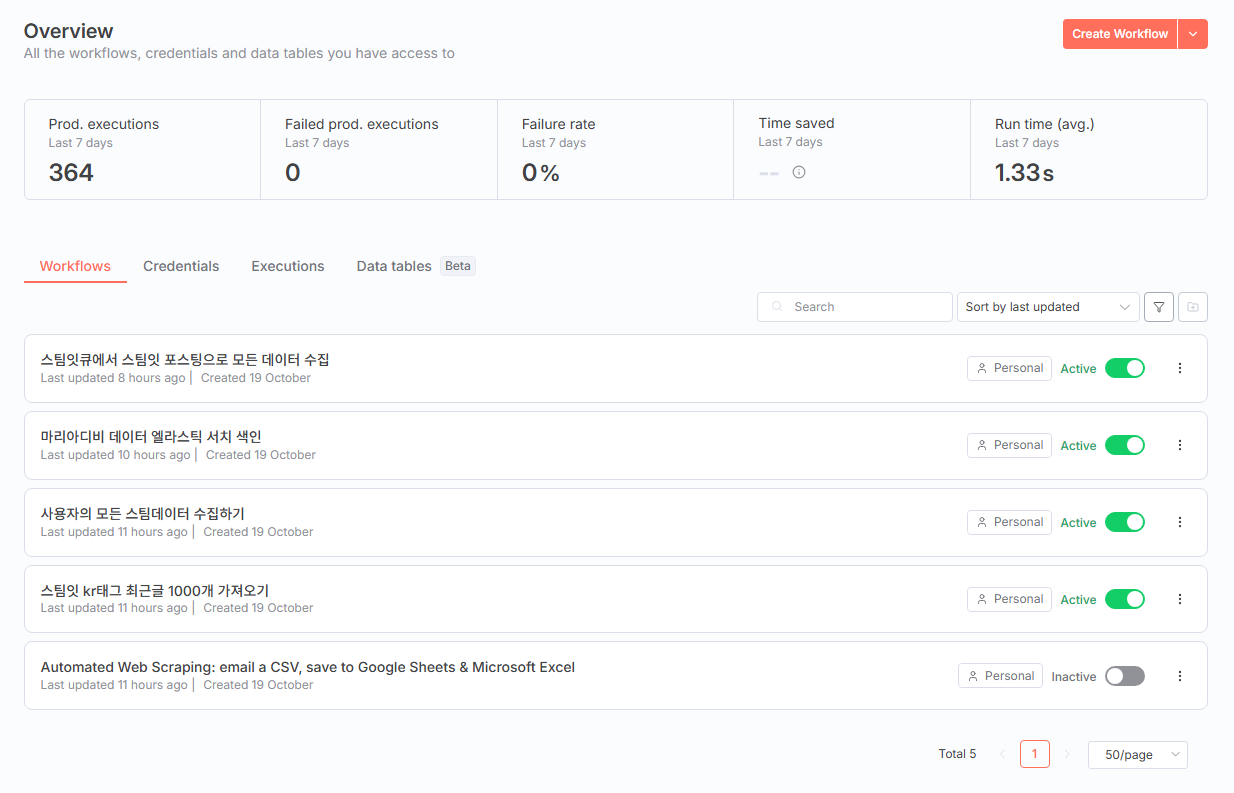The width and height of the screenshot is (1234, 793).
Task: Open three-dot menu for 사용자의 모든 스팀데이터 workflow
Action: (1179, 522)
